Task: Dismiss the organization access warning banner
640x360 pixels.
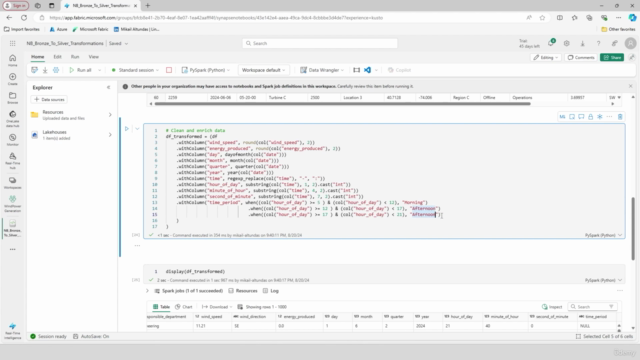Action: click(631, 86)
